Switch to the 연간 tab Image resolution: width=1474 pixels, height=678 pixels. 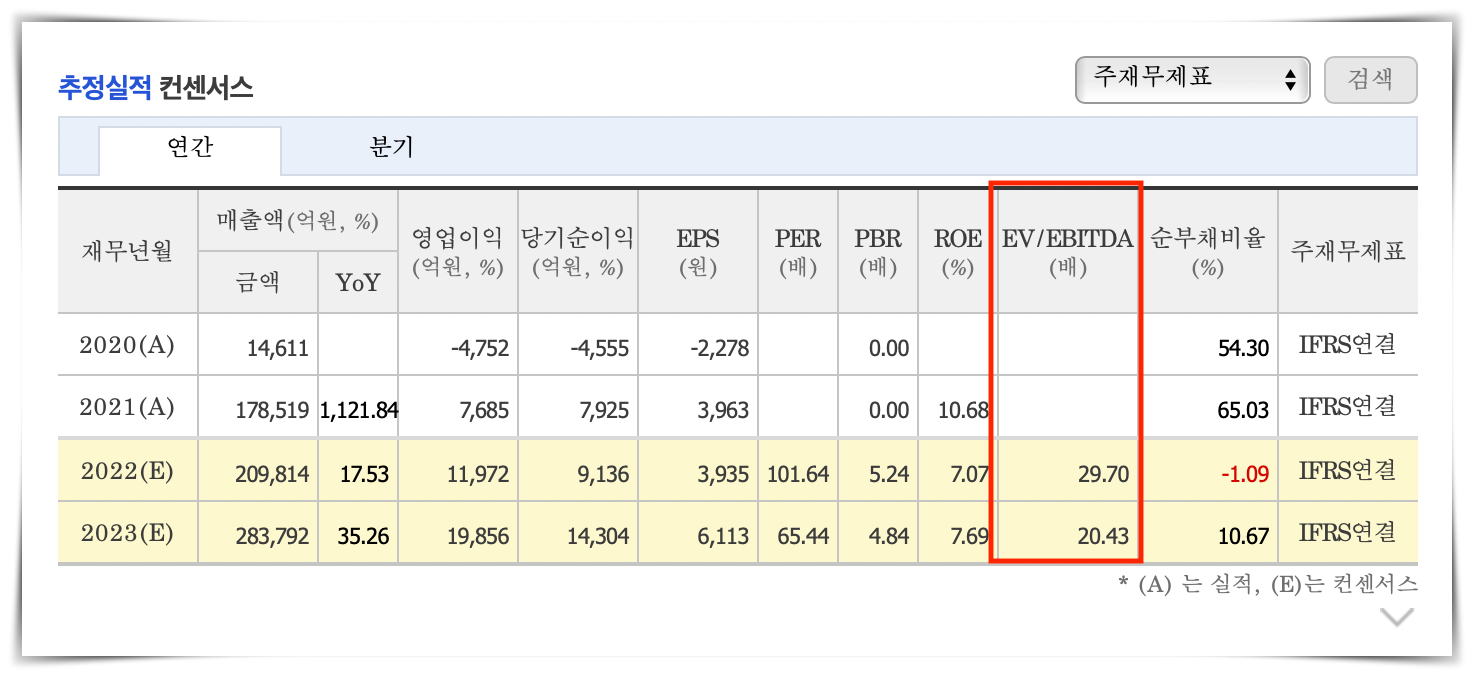(190, 149)
